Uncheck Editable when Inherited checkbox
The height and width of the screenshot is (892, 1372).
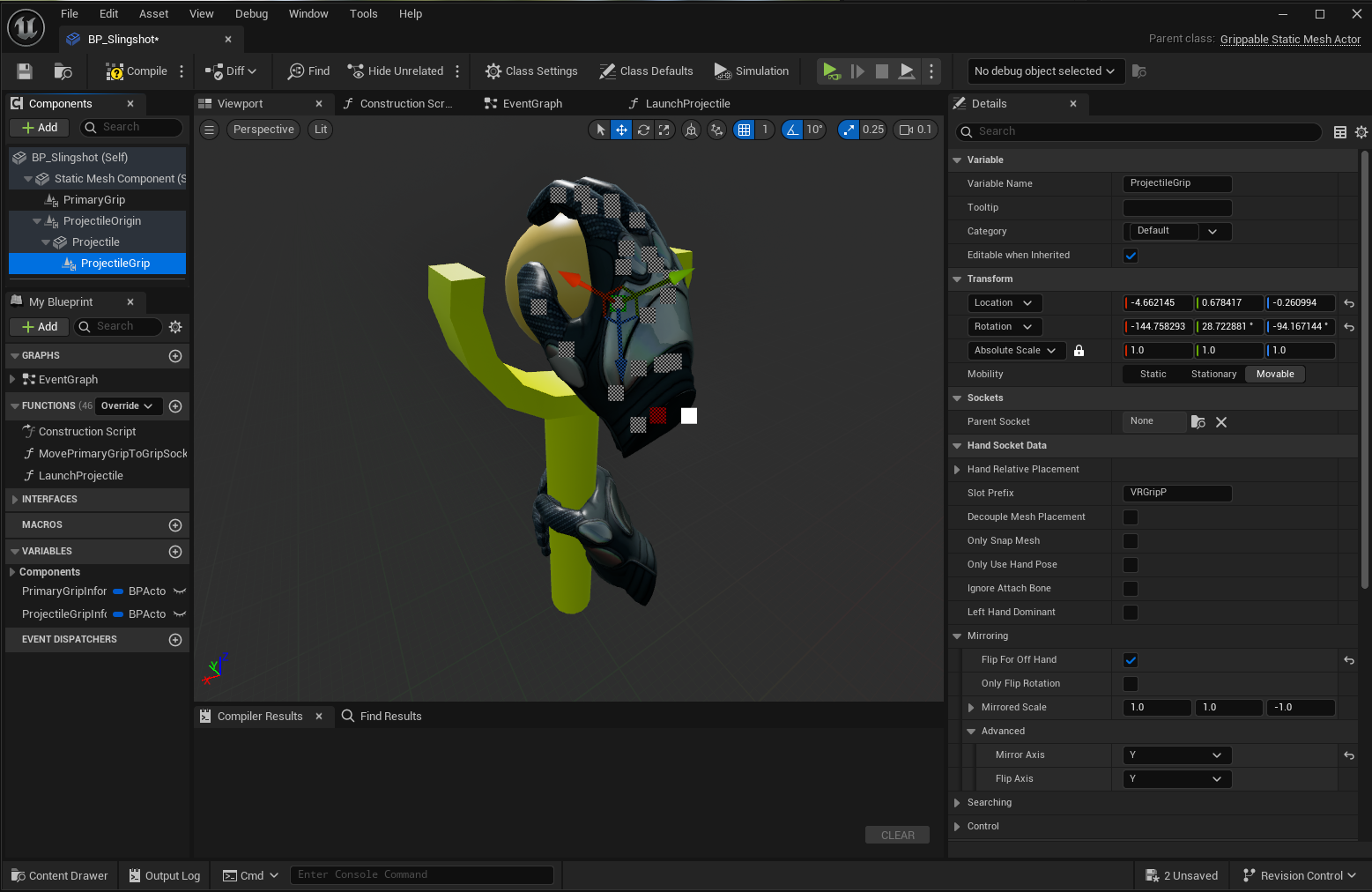tap(1131, 256)
